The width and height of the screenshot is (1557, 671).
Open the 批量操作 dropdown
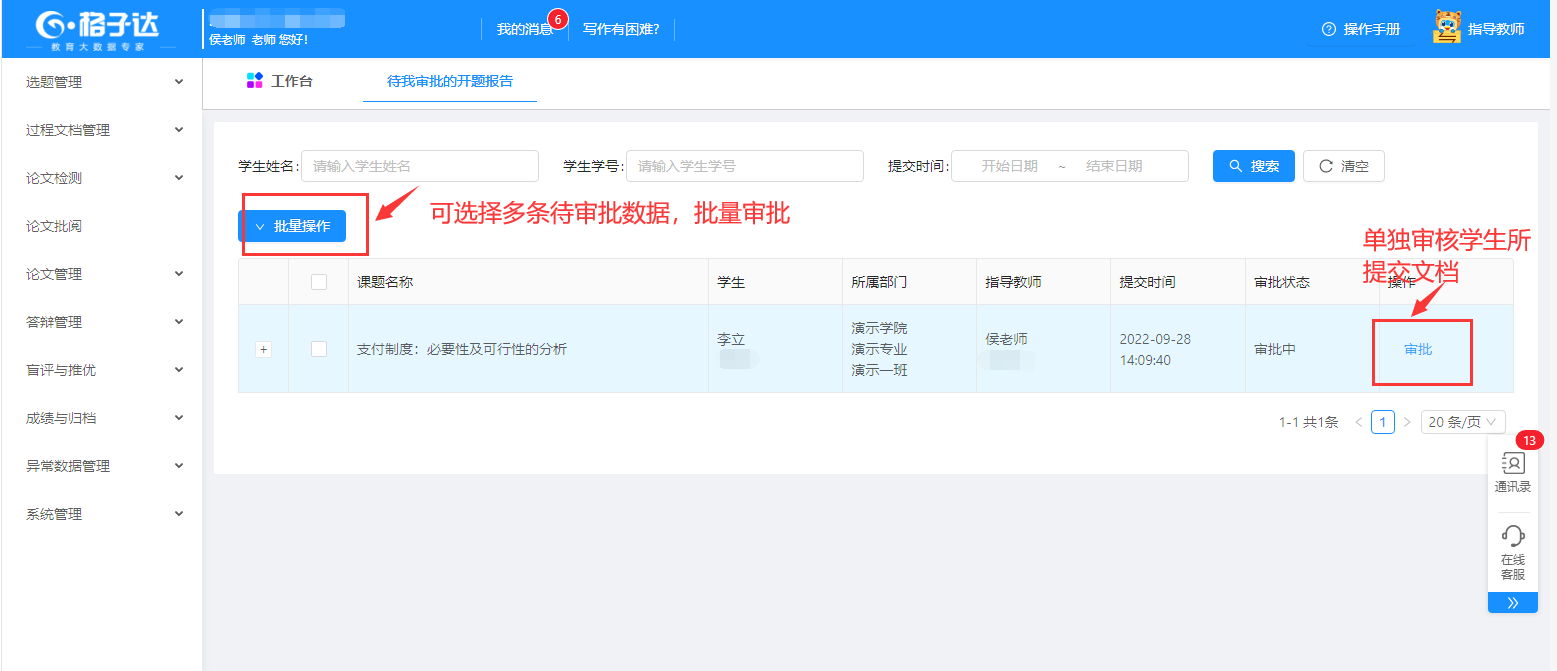[292, 226]
